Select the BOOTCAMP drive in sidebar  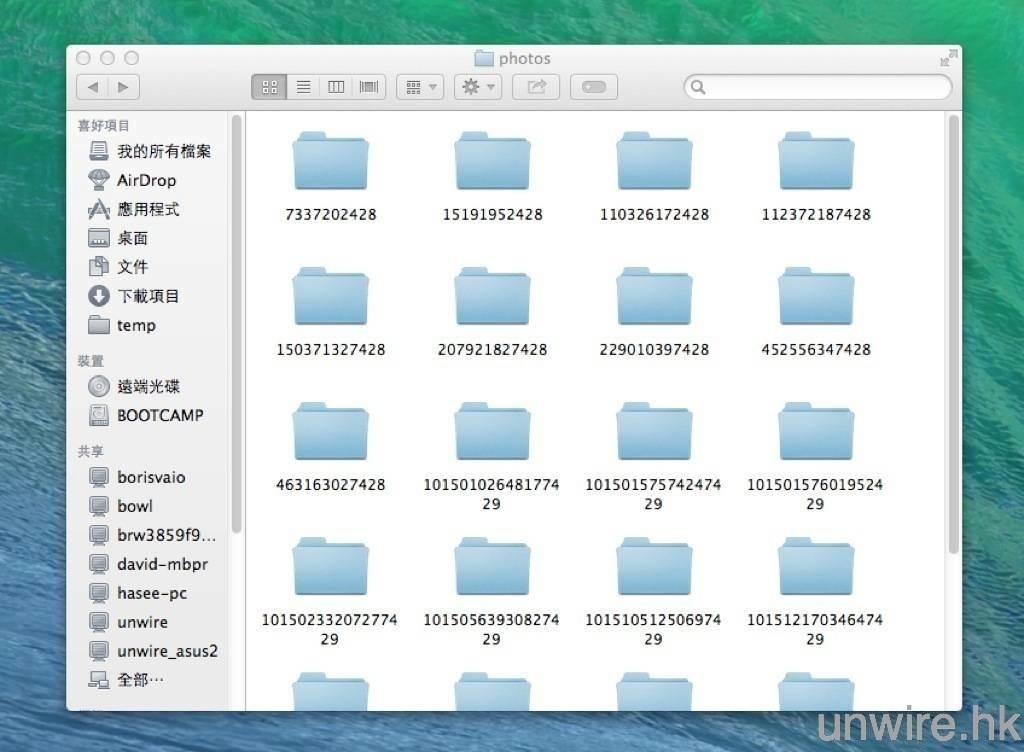click(x=159, y=415)
